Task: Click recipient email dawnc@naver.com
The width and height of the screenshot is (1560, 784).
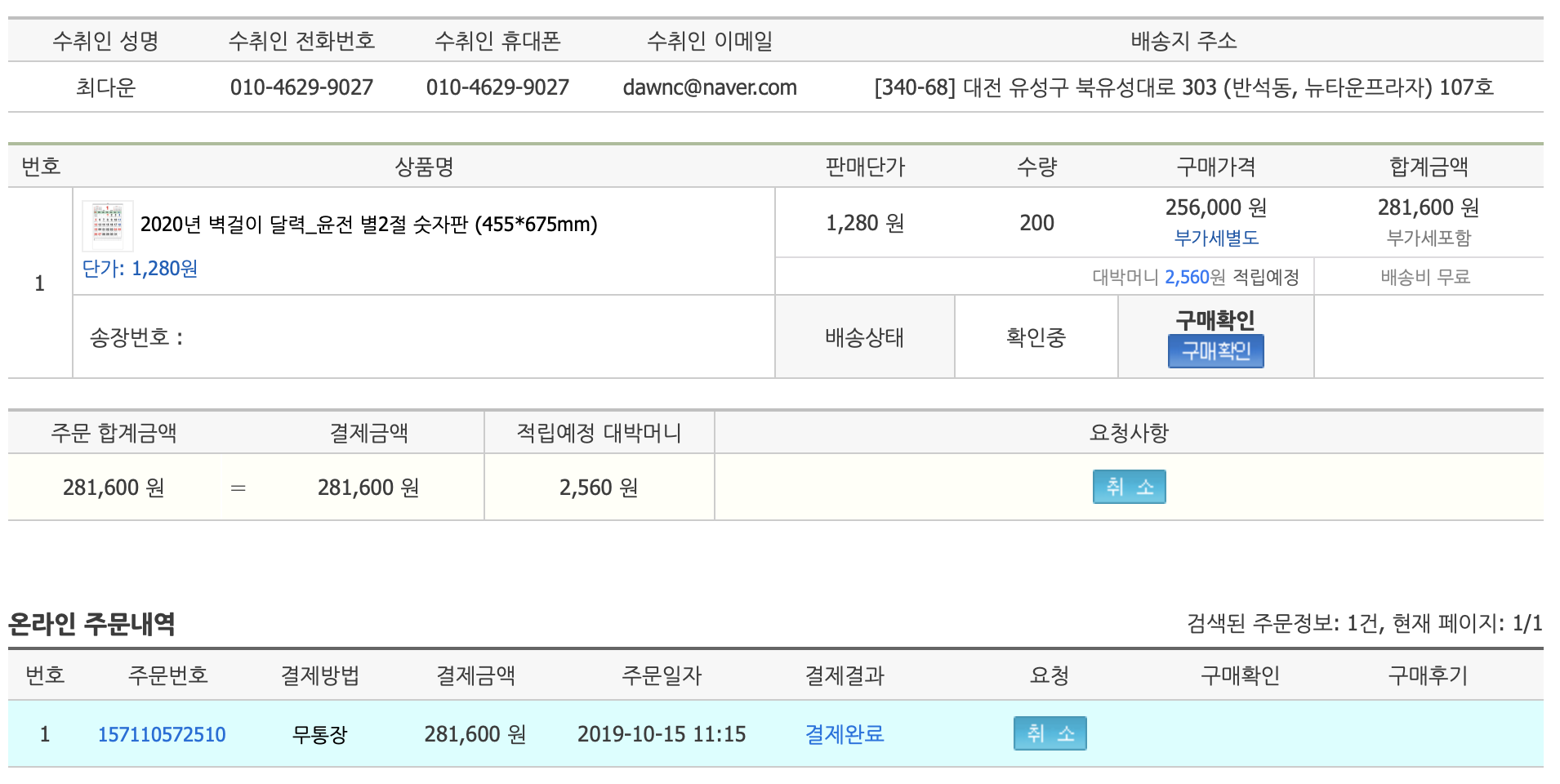Action: (x=709, y=87)
